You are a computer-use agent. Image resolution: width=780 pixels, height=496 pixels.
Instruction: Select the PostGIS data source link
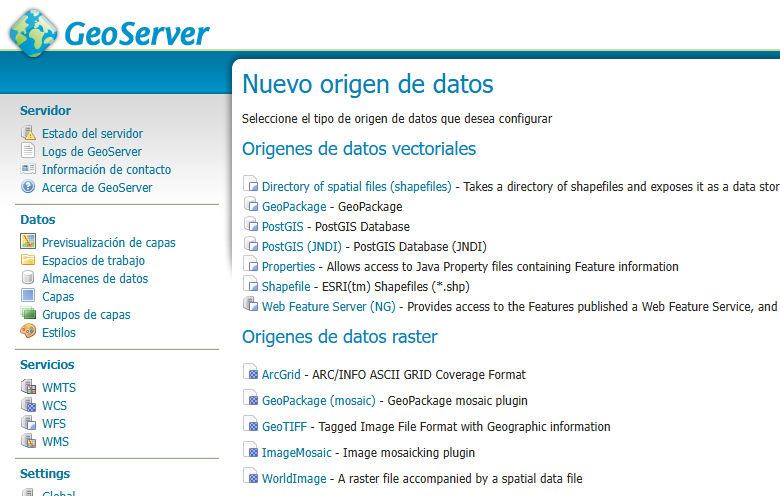click(283, 226)
